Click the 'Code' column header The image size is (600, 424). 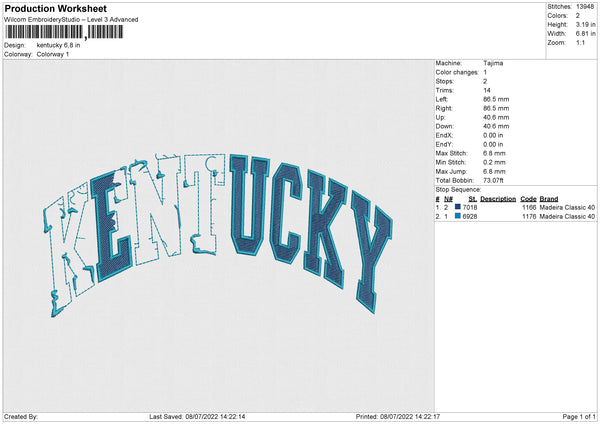pos(528,199)
